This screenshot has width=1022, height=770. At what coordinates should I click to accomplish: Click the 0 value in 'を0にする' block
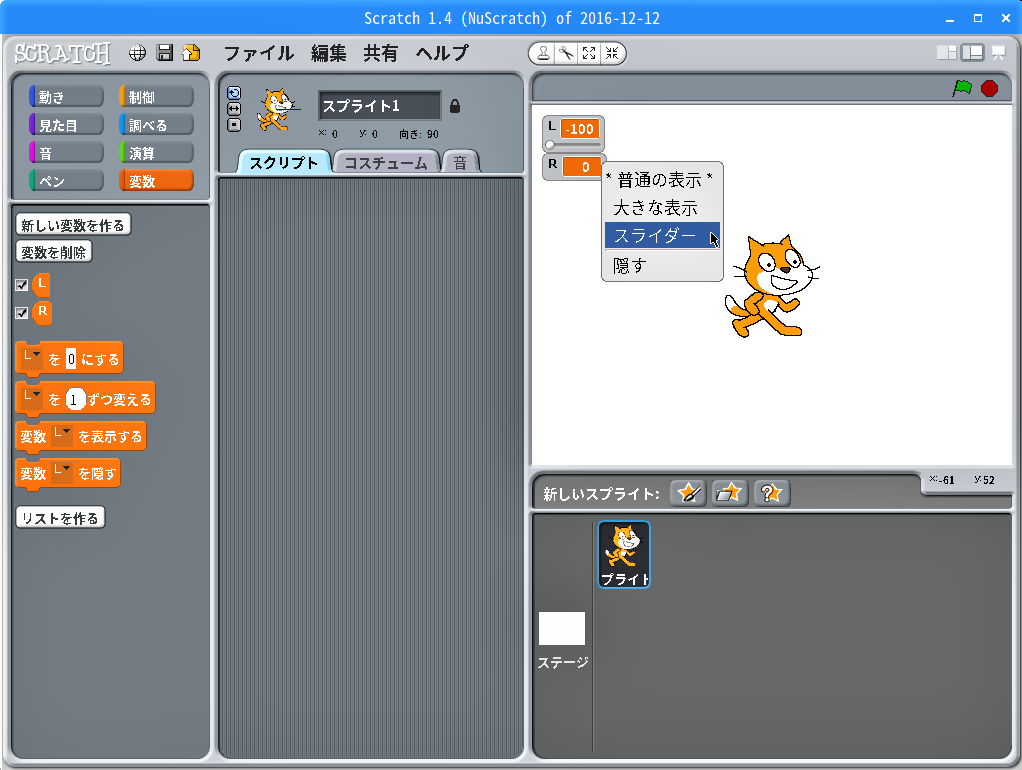point(71,359)
